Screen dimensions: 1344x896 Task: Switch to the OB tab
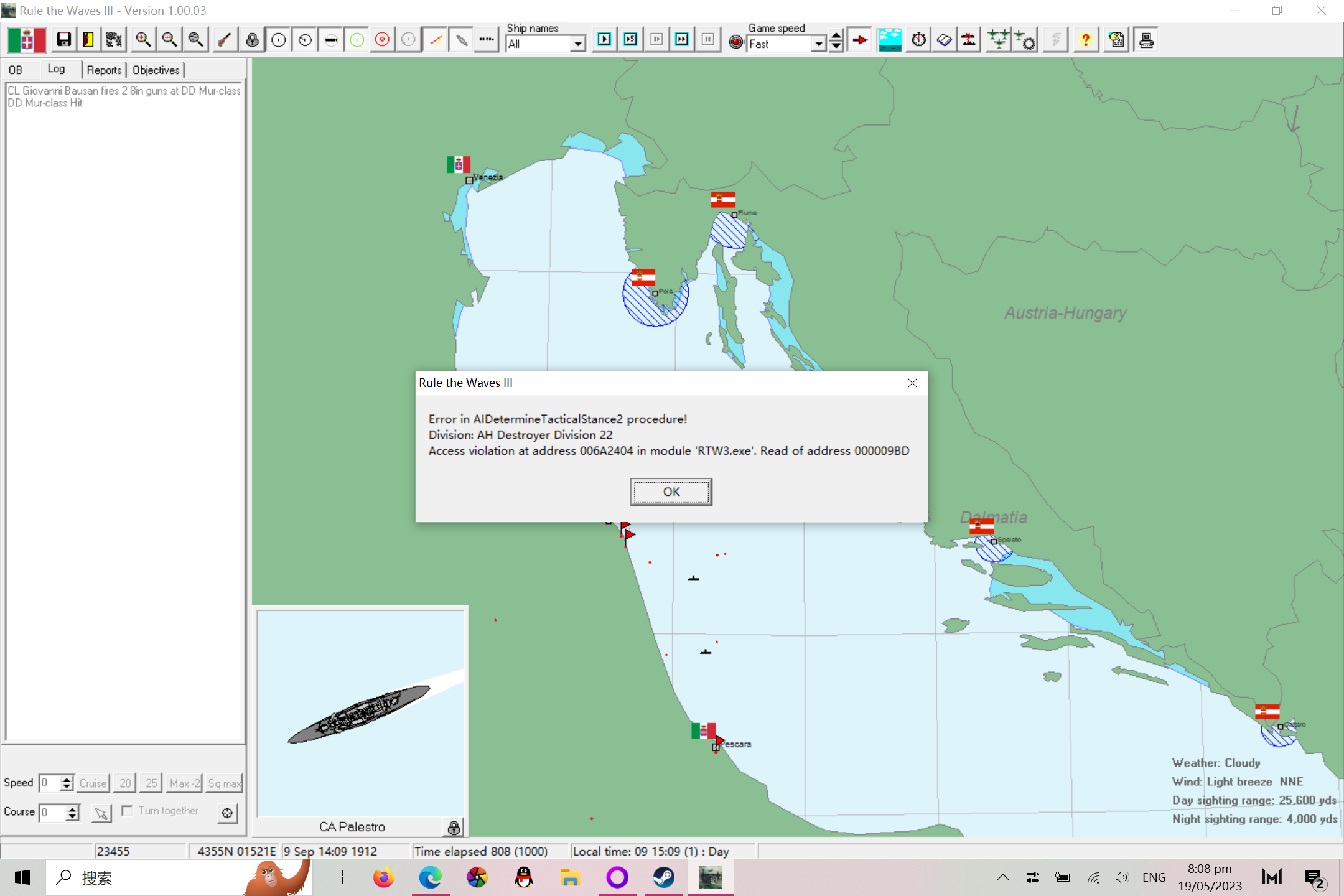16,70
